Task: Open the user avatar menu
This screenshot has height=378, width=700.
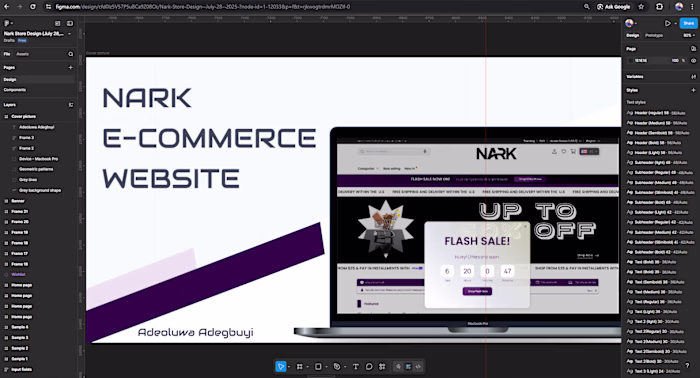Action: tap(629, 23)
